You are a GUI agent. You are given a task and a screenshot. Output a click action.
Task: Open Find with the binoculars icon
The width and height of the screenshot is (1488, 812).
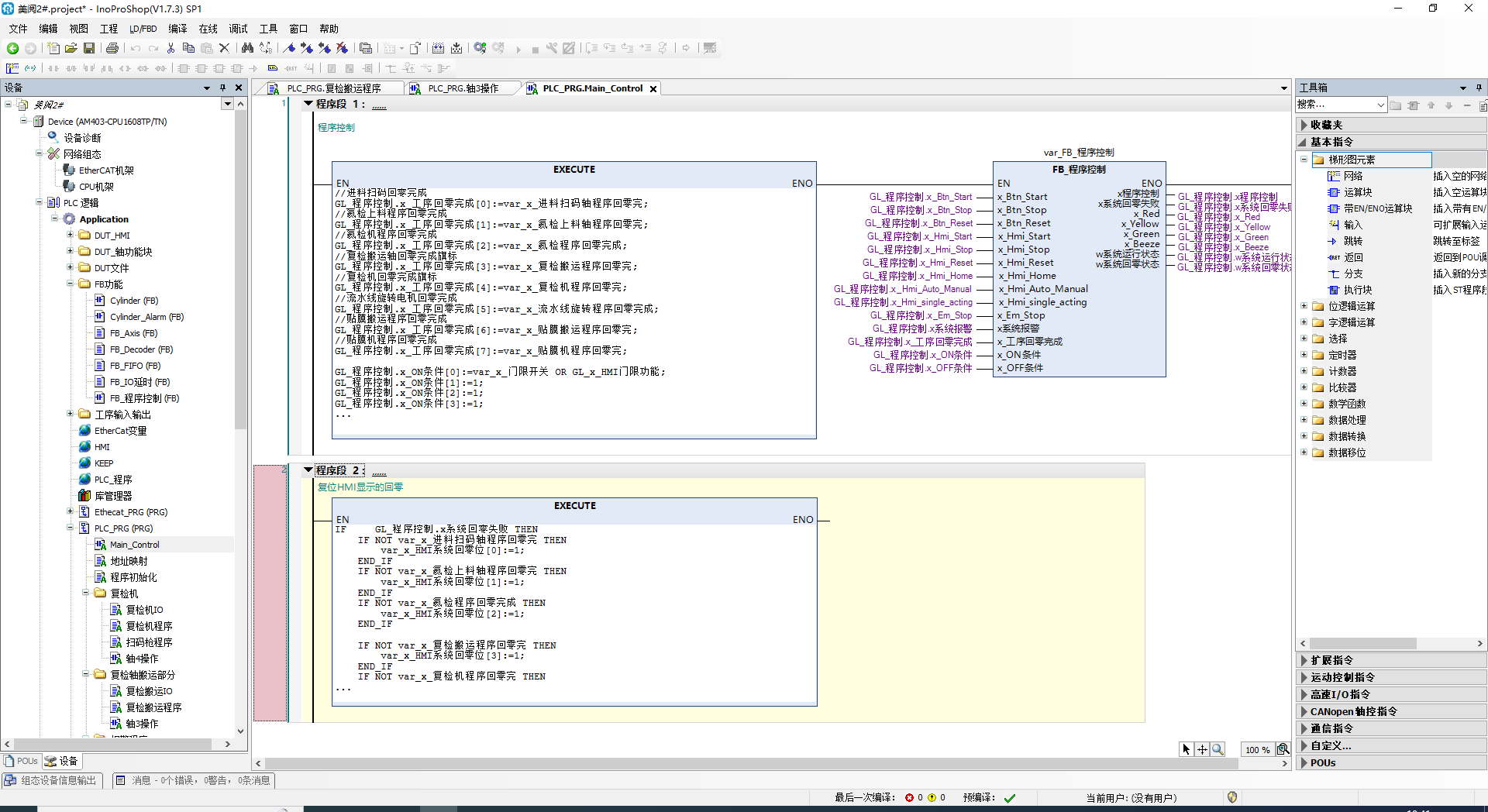(248, 48)
